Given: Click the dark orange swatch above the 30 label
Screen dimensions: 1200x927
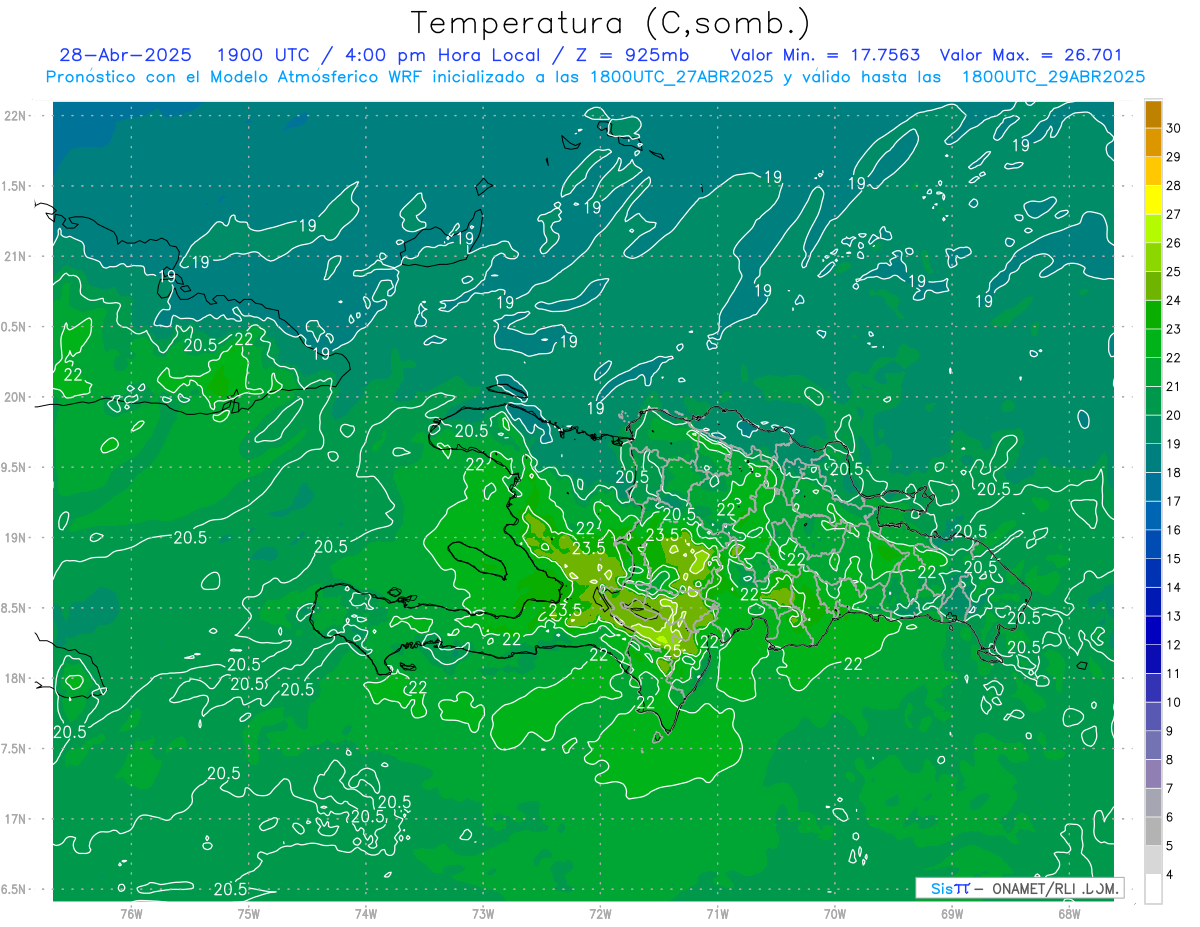Looking at the screenshot, I should click(1153, 113).
